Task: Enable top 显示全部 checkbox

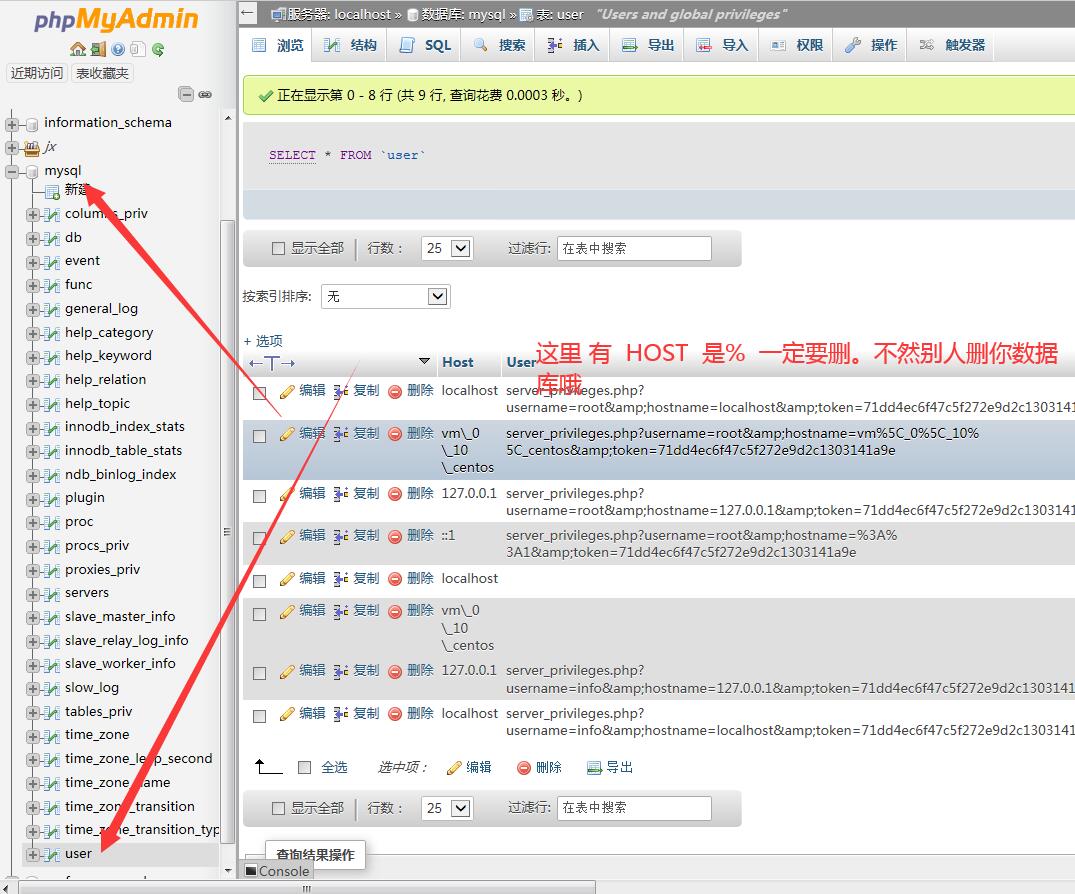Action: (279, 249)
